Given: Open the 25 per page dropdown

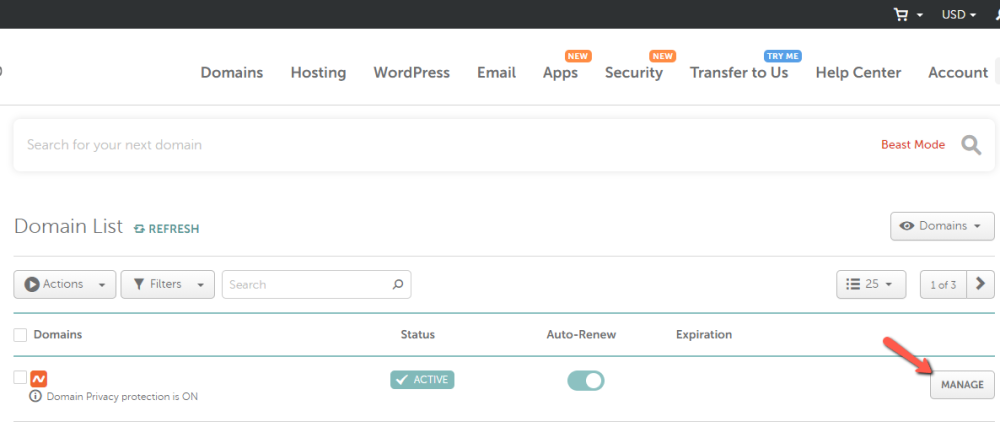Looking at the screenshot, I should 871,284.
